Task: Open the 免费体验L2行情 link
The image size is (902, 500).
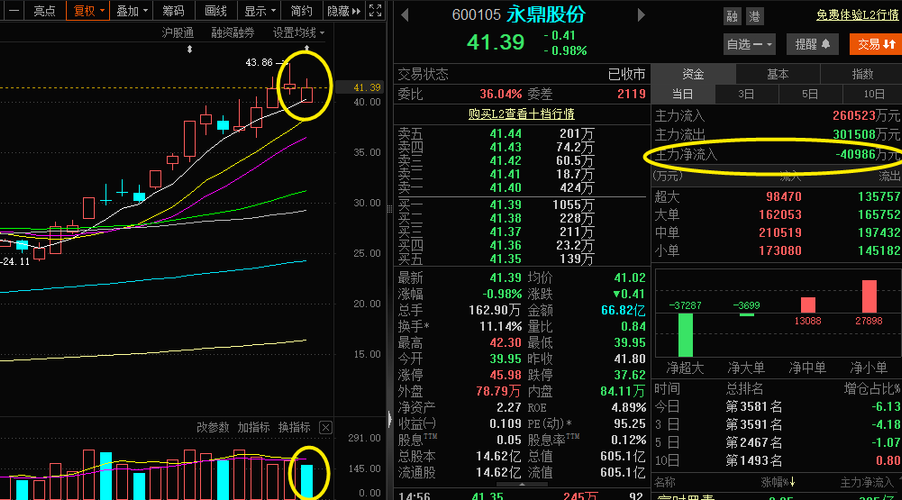Action: pyautogui.click(x=857, y=15)
